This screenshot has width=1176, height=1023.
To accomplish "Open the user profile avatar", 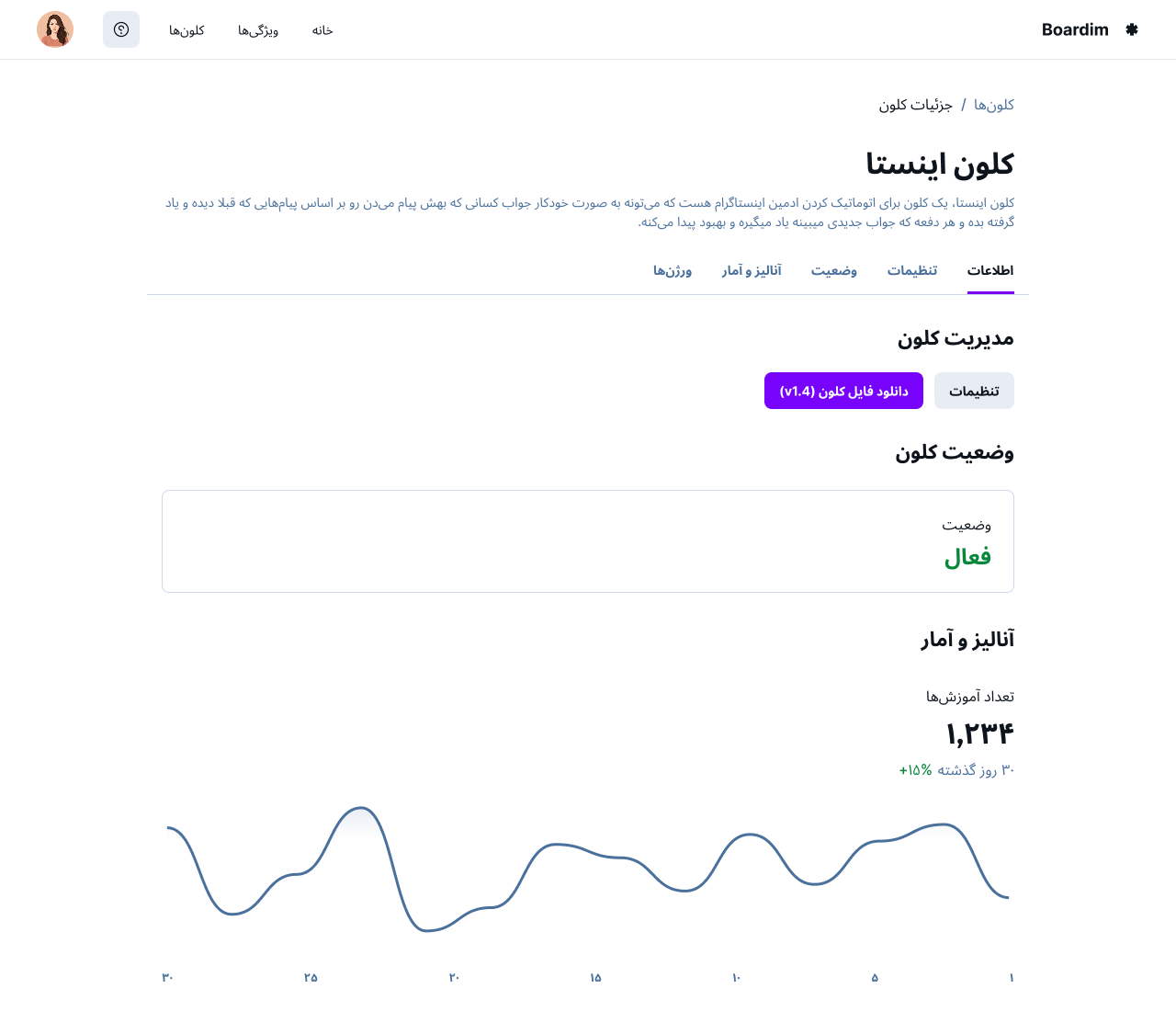I will (55, 29).
